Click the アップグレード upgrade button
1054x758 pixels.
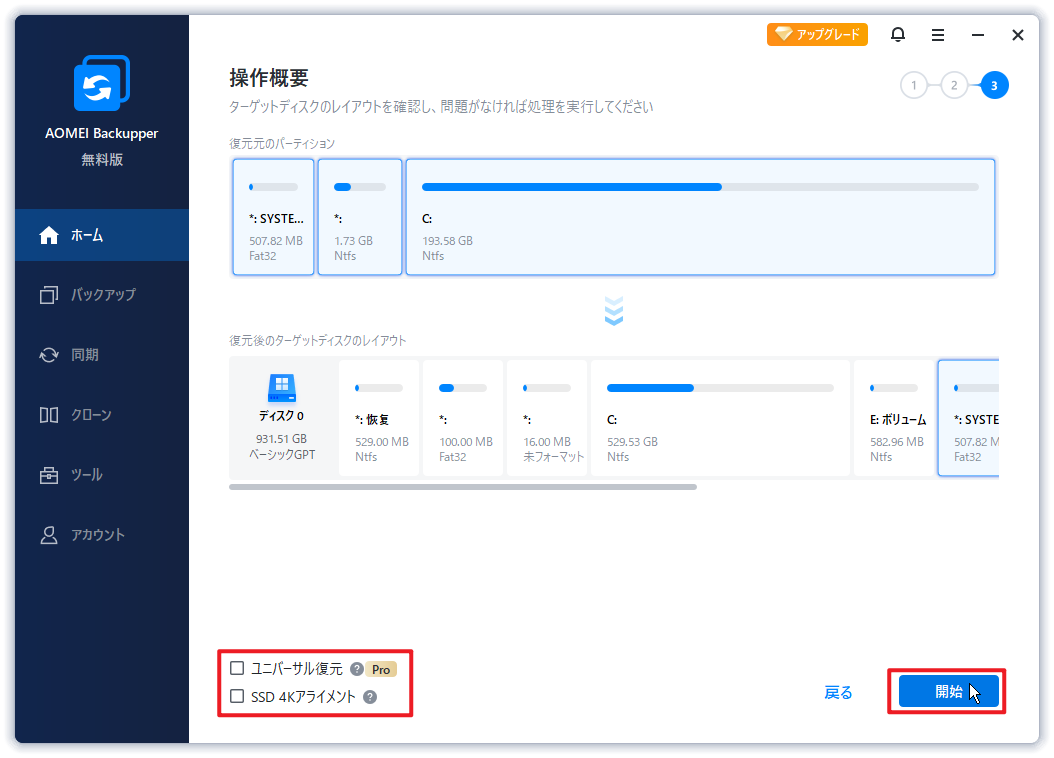[817, 35]
